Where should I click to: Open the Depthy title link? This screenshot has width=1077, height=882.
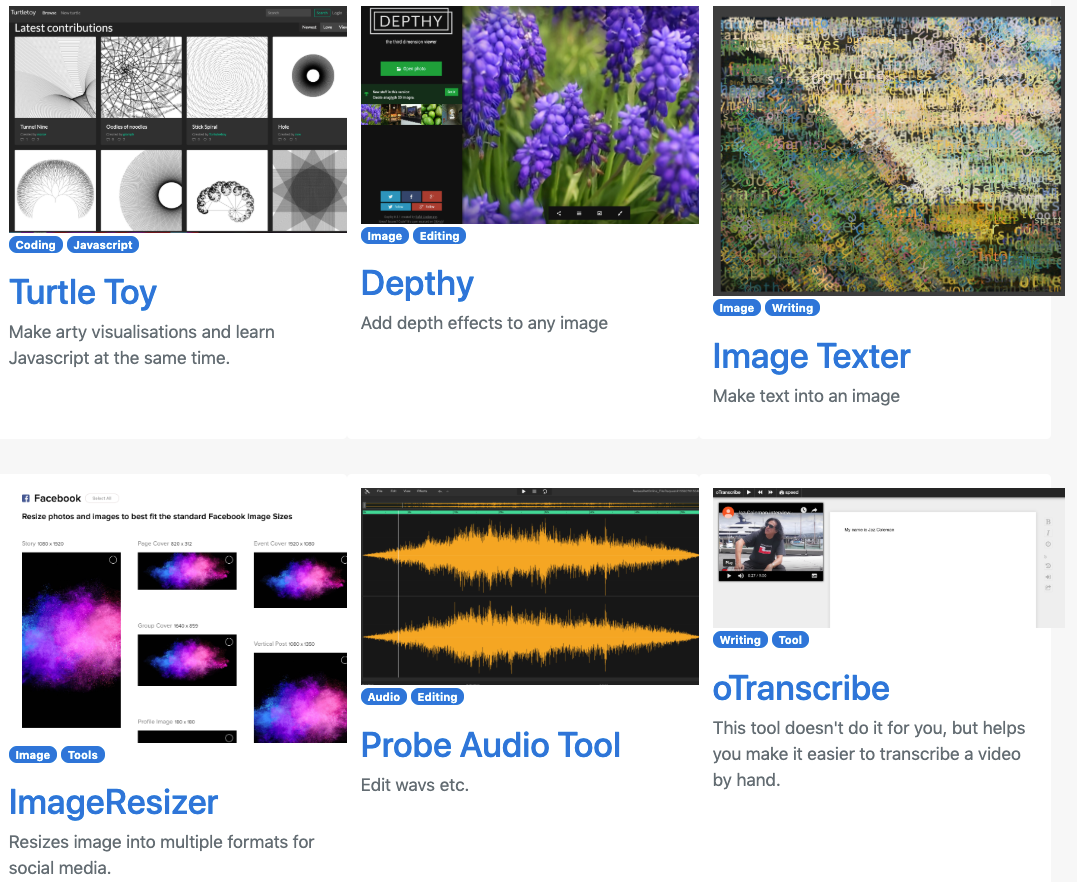[x=418, y=283]
